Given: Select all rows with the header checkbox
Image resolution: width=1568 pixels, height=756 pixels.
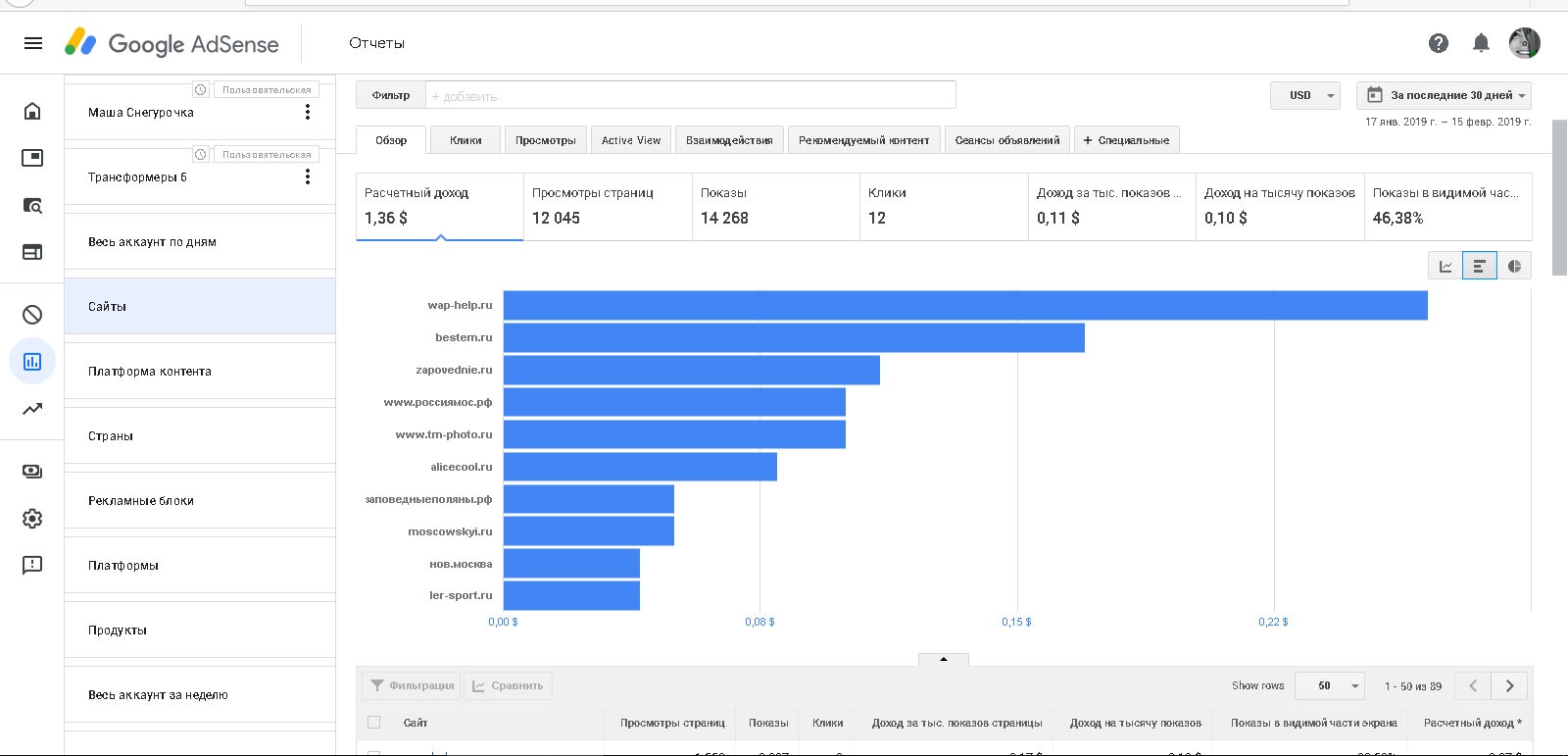Looking at the screenshot, I should pos(373,723).
